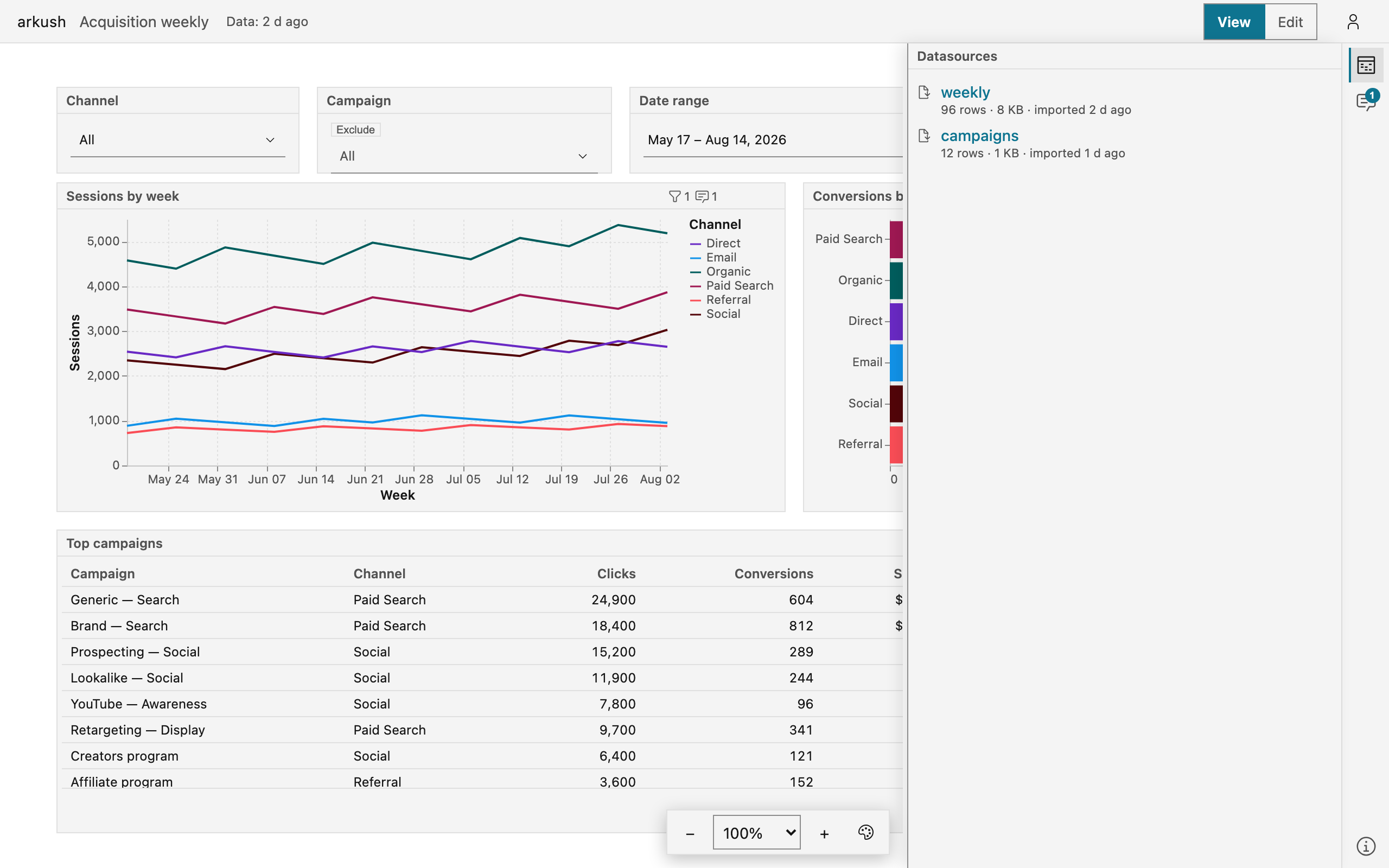The width and height of the screenshot is (1389, 868).
Task: Click the arkush home link
Action: pos(41,22)
